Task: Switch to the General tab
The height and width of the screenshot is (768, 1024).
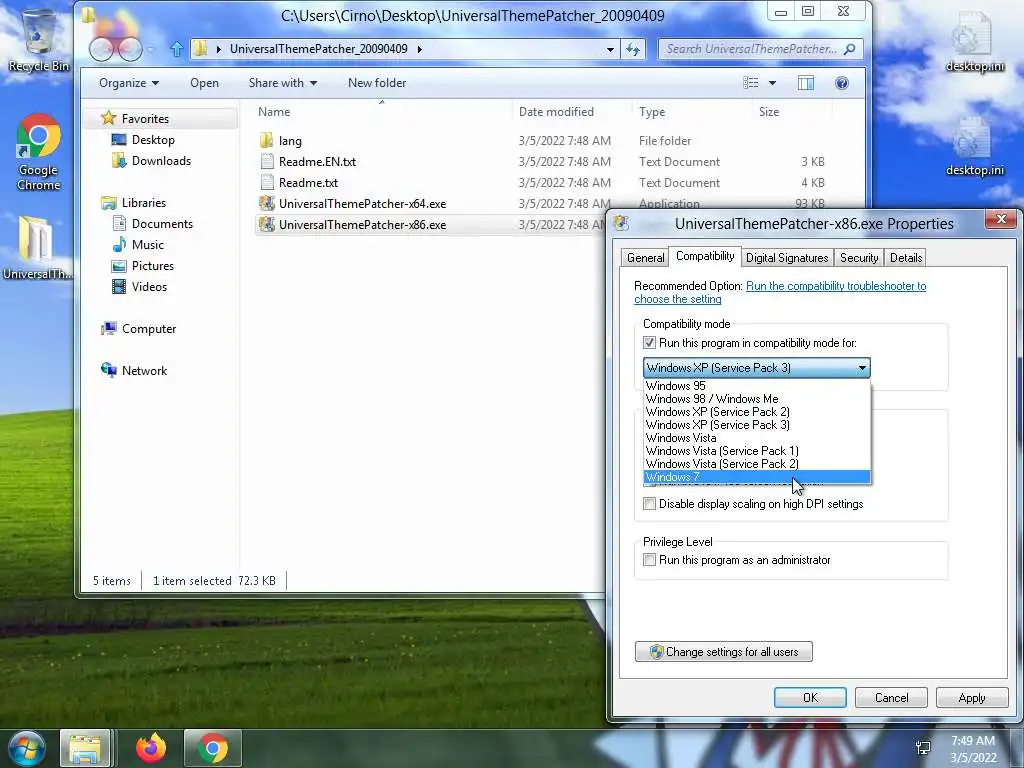Action: coord(645,257)
